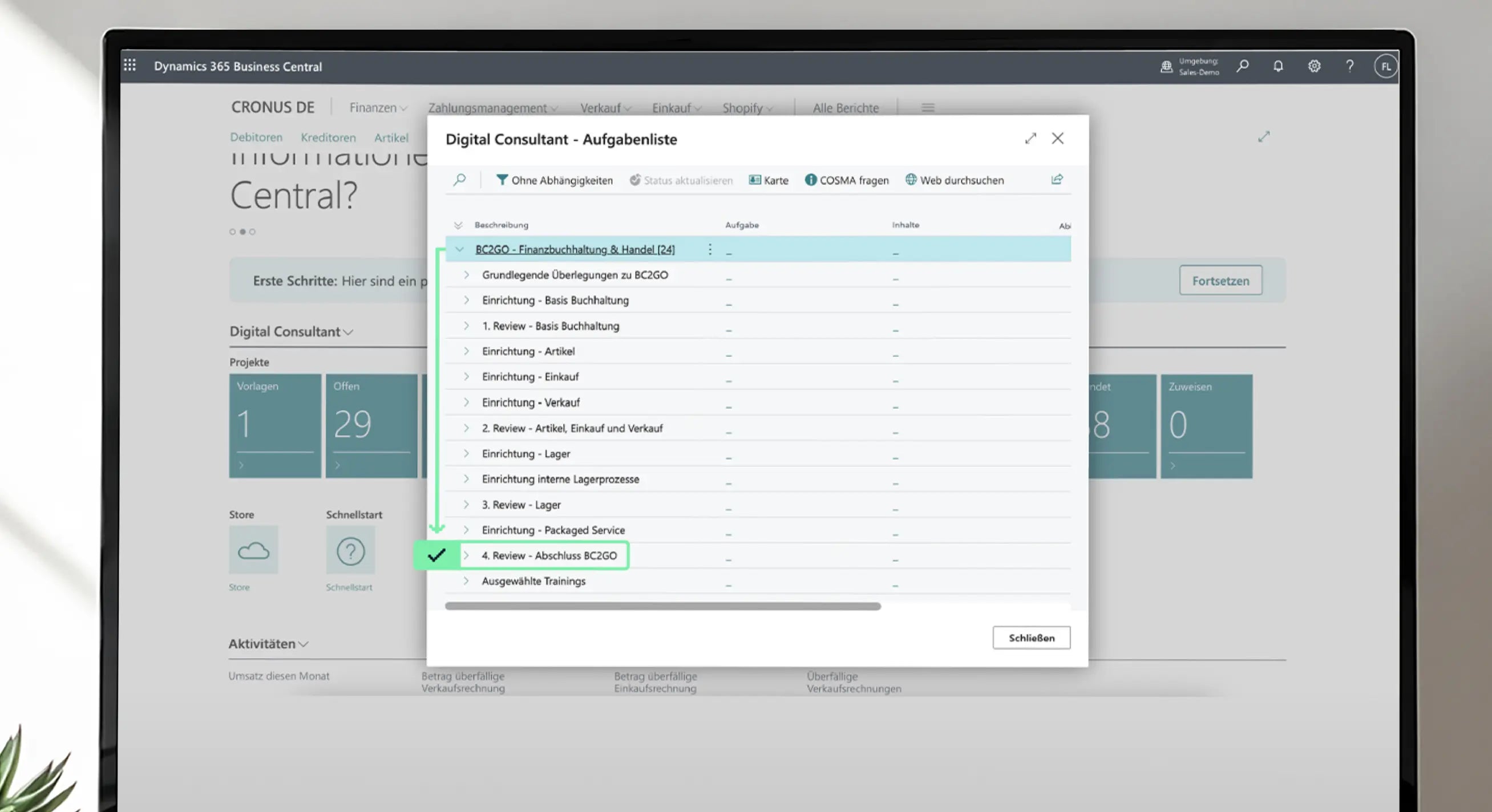Click the share icon in dialog toolbar
This screenshot has height=812, width=1492.
coord(1057,180)
